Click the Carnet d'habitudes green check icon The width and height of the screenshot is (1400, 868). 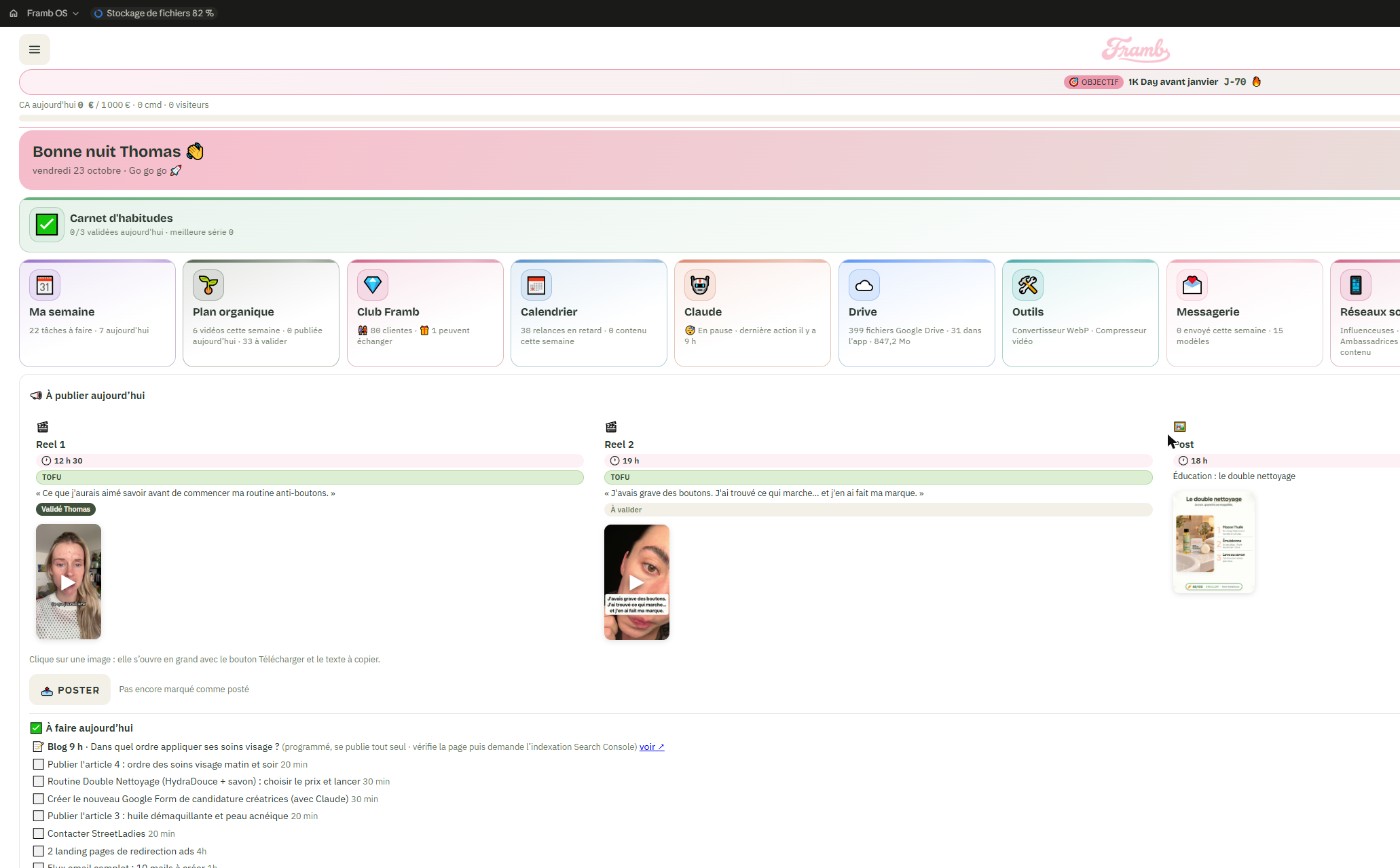point(46,225)
